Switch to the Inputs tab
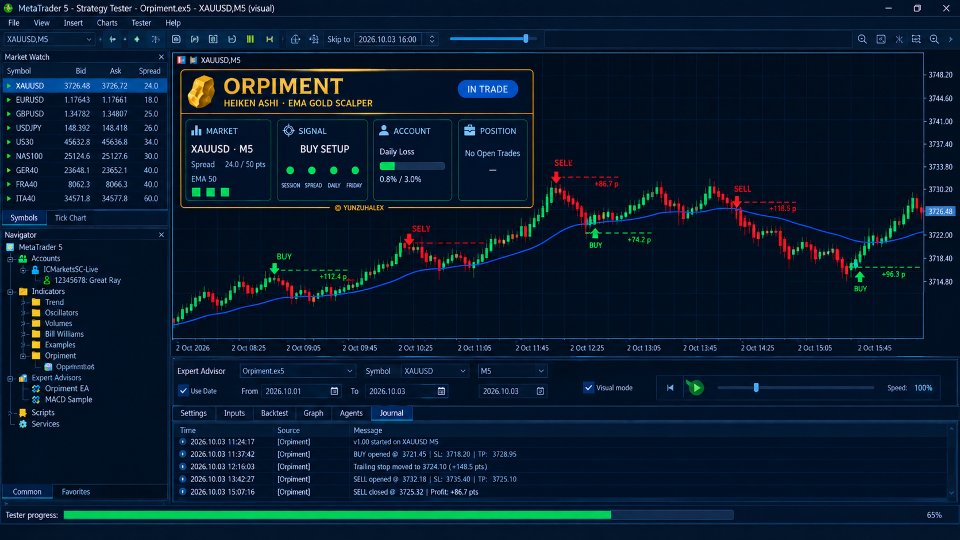Screen dimensions: 960x540 pyautogui.click(x=234, y=413)
